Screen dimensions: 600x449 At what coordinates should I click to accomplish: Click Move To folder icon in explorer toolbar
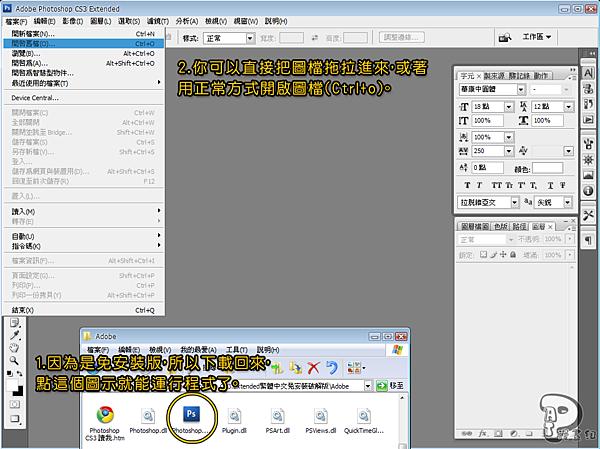pos(277,368)
